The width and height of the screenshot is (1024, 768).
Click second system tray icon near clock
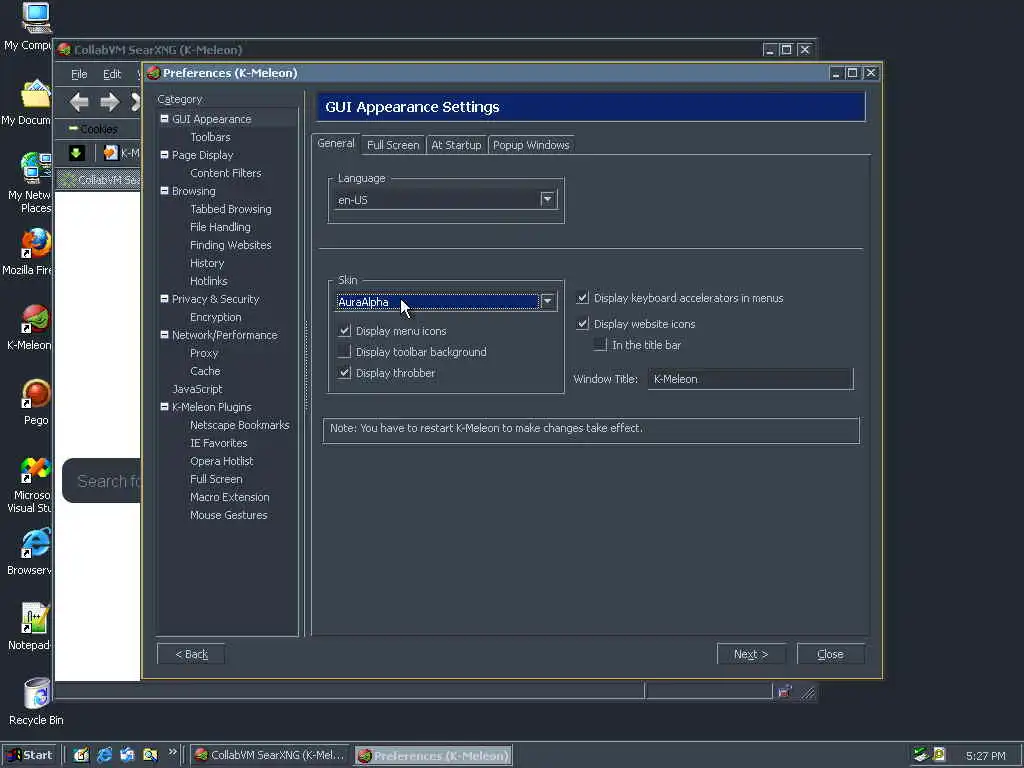coord(939,755)
